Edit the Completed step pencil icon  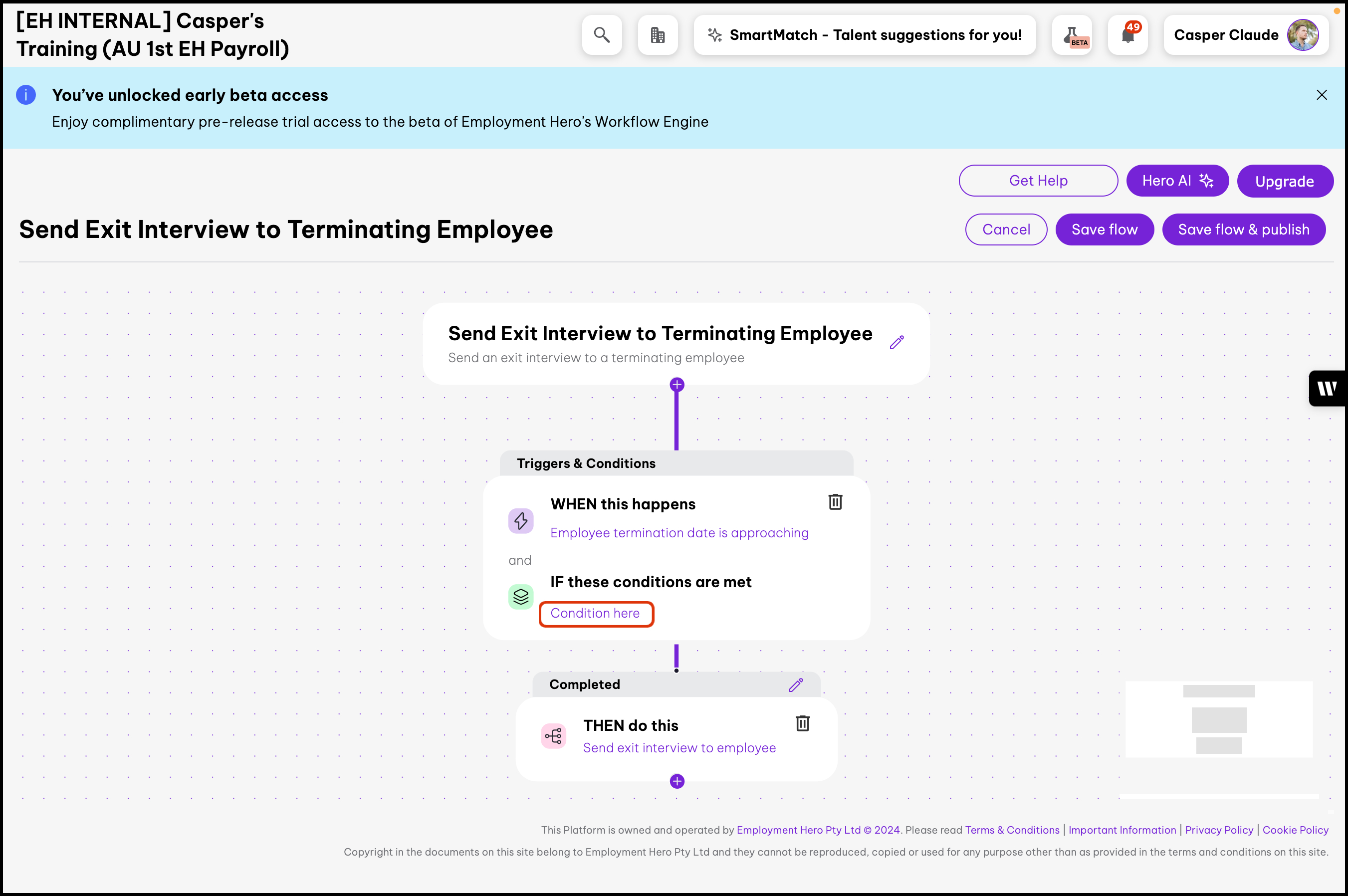(795, 684)
